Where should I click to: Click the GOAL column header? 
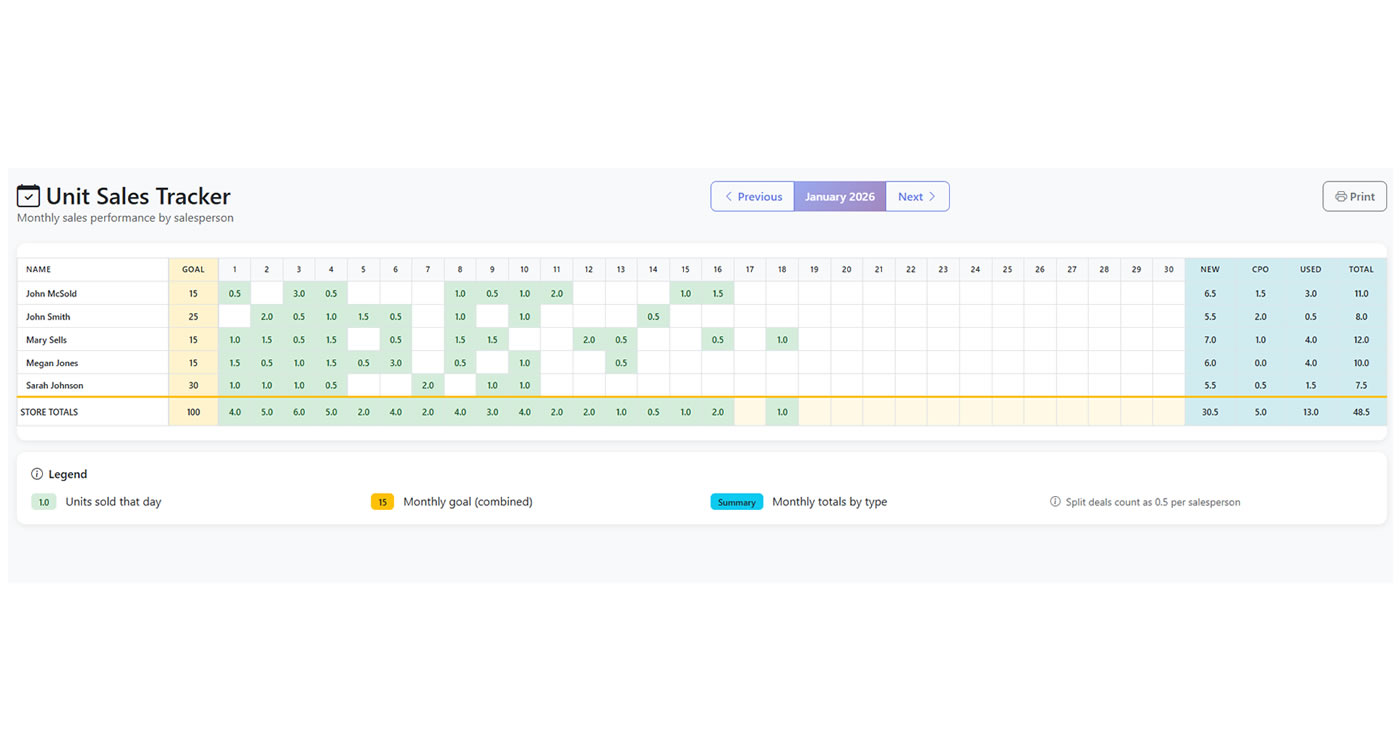tap(193, 269)
